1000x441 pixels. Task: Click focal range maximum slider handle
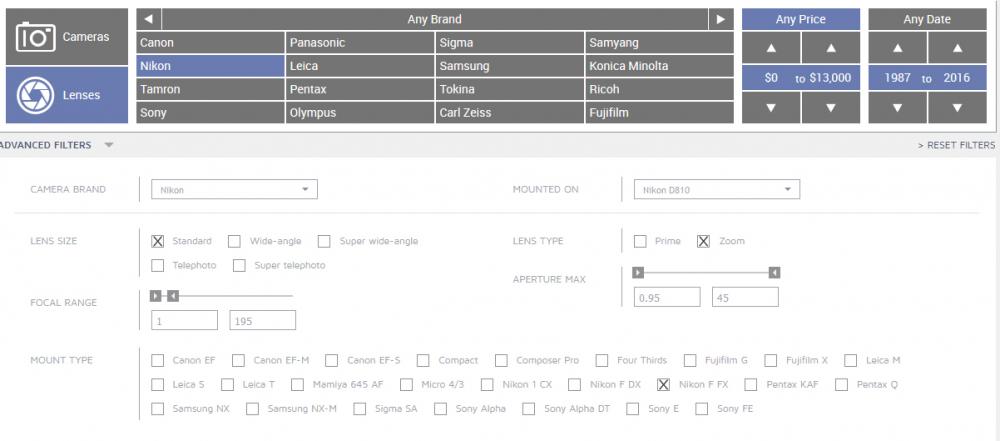pyautogui.click(x=173, y=296)
